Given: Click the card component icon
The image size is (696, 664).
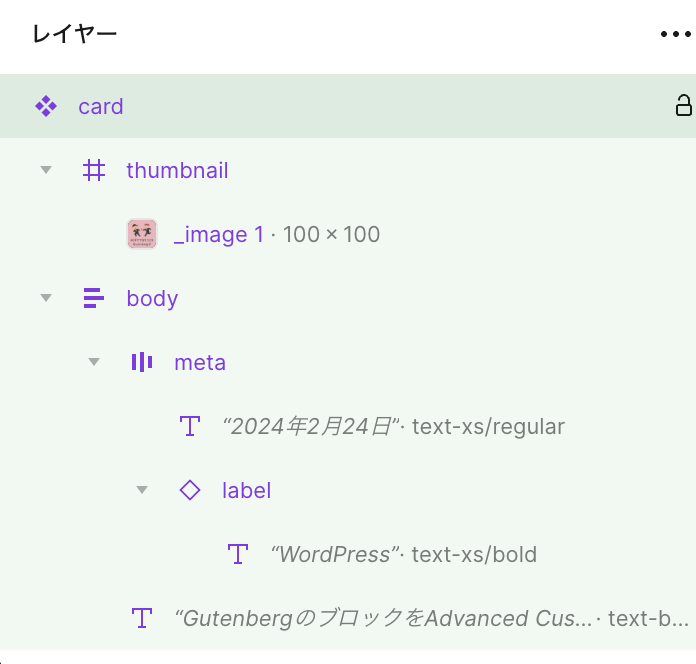Looking at the screenshot, I should (45, 106).
